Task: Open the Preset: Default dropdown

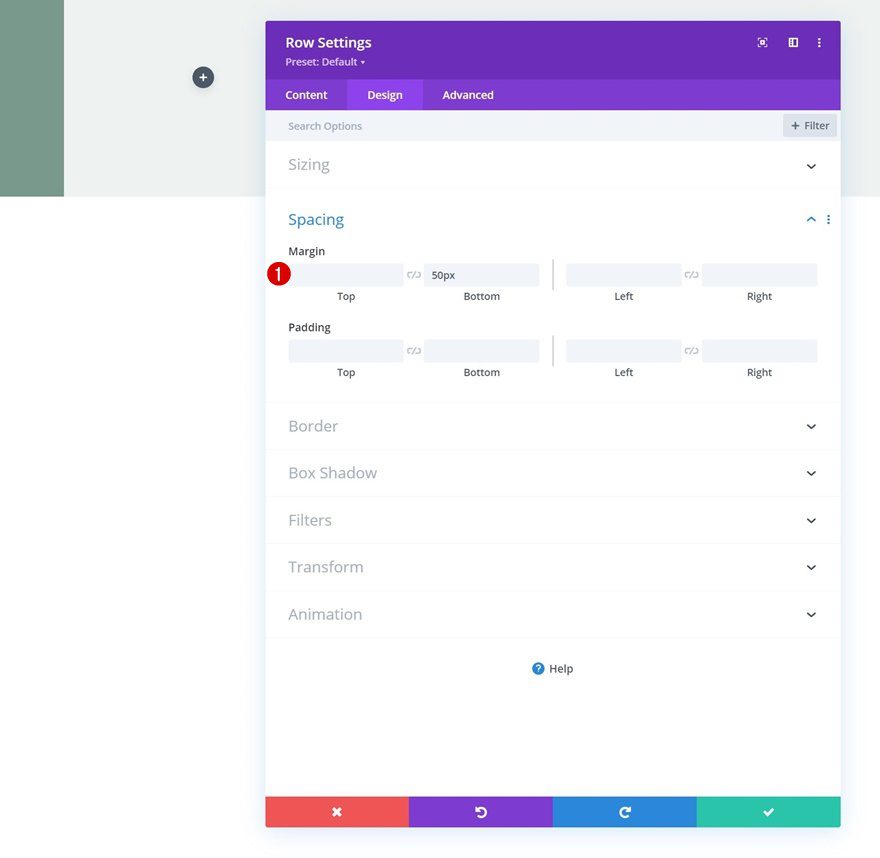Action: click(324, 61)
